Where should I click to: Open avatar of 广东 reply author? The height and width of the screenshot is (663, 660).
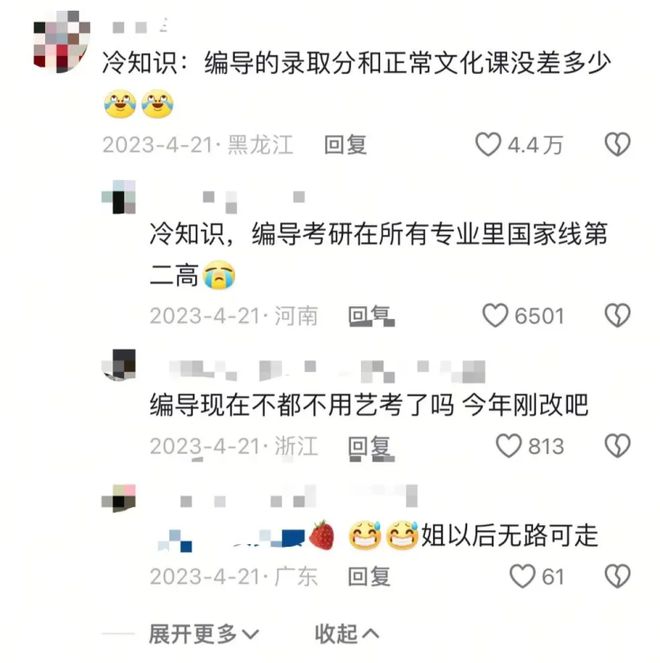(119, 499)
